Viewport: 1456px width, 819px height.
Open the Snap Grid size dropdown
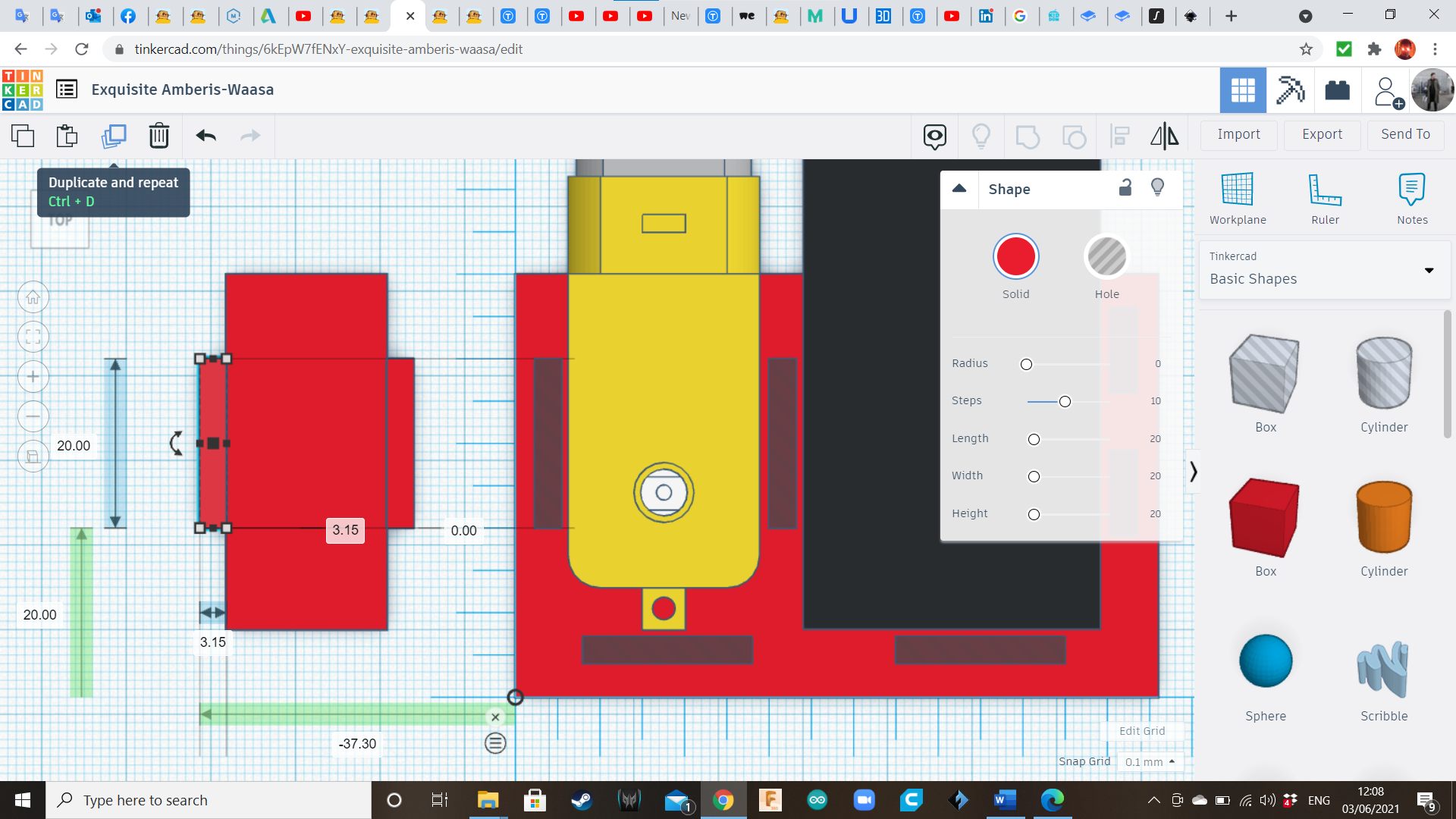point(1150,761)
